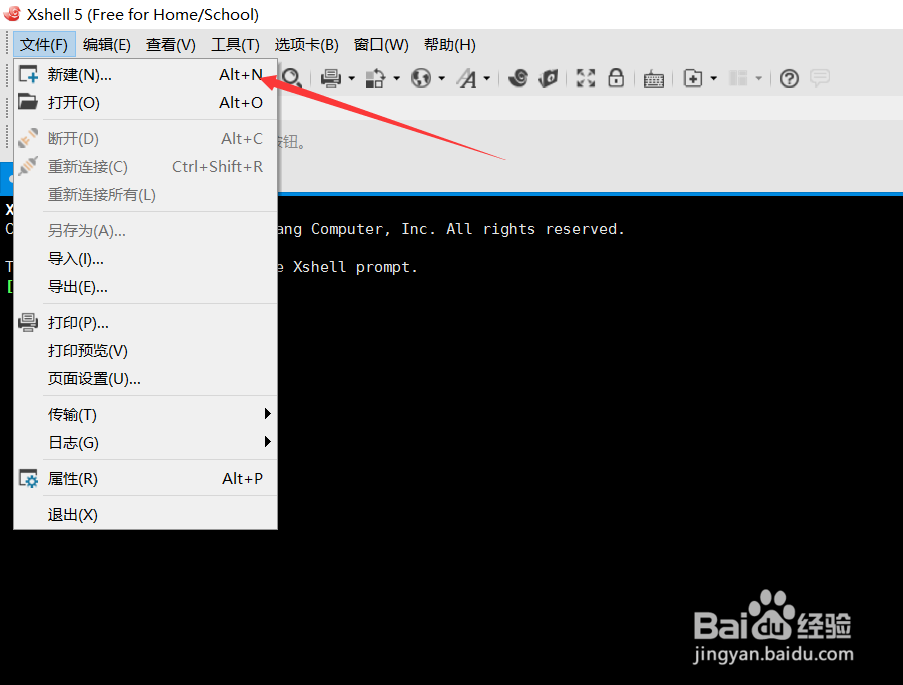Open the 查看(V) menu
Screen dimensions: 903x685
[x=170, y=44]
